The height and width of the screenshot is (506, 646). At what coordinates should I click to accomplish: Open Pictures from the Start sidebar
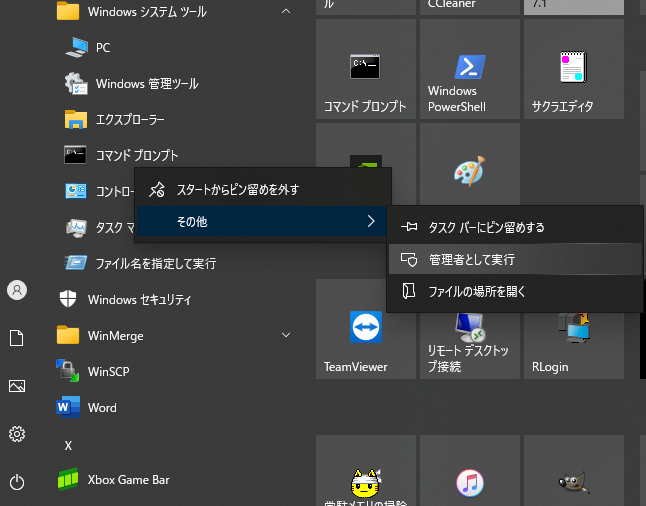tap(17, 386)
